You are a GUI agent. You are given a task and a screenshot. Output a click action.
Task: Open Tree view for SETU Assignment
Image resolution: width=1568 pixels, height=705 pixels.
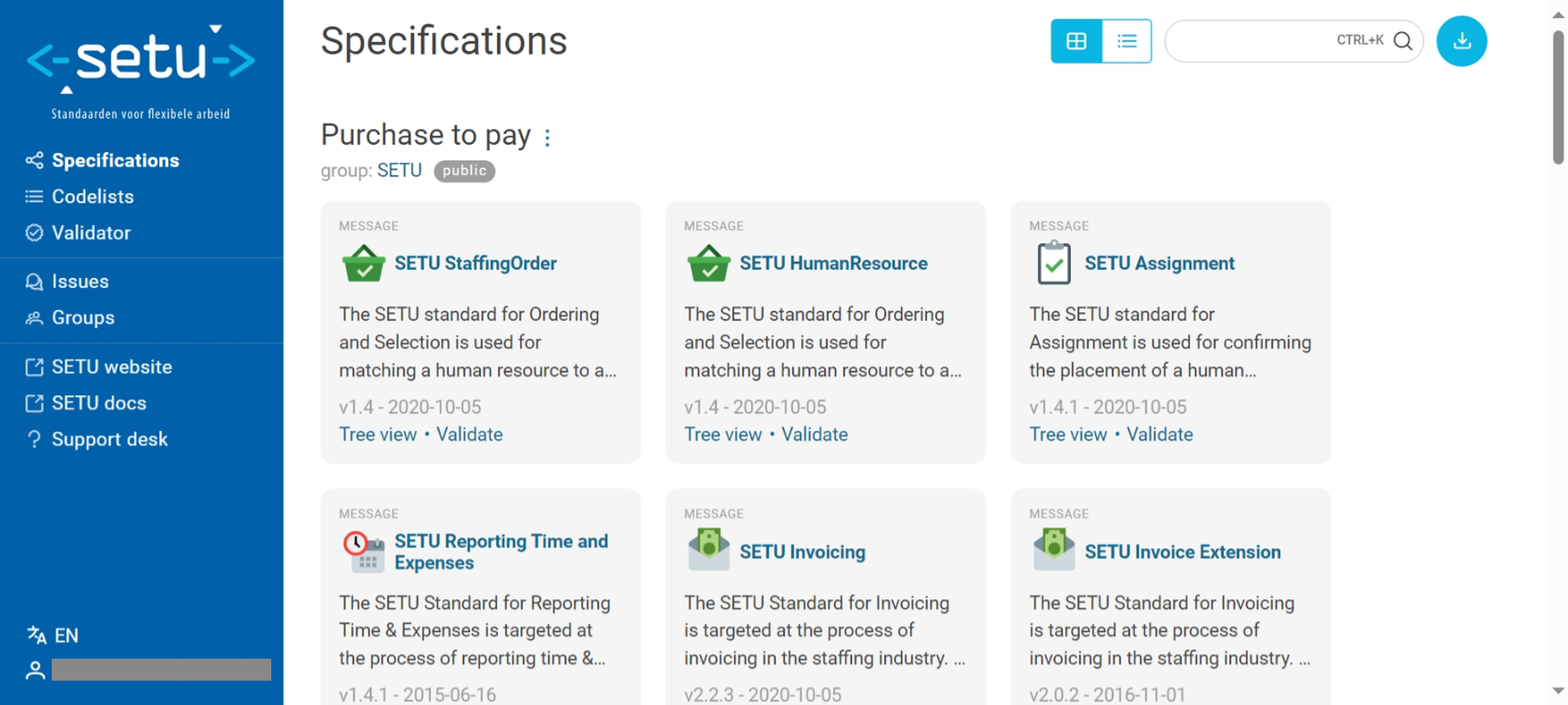pos(1067,434)
